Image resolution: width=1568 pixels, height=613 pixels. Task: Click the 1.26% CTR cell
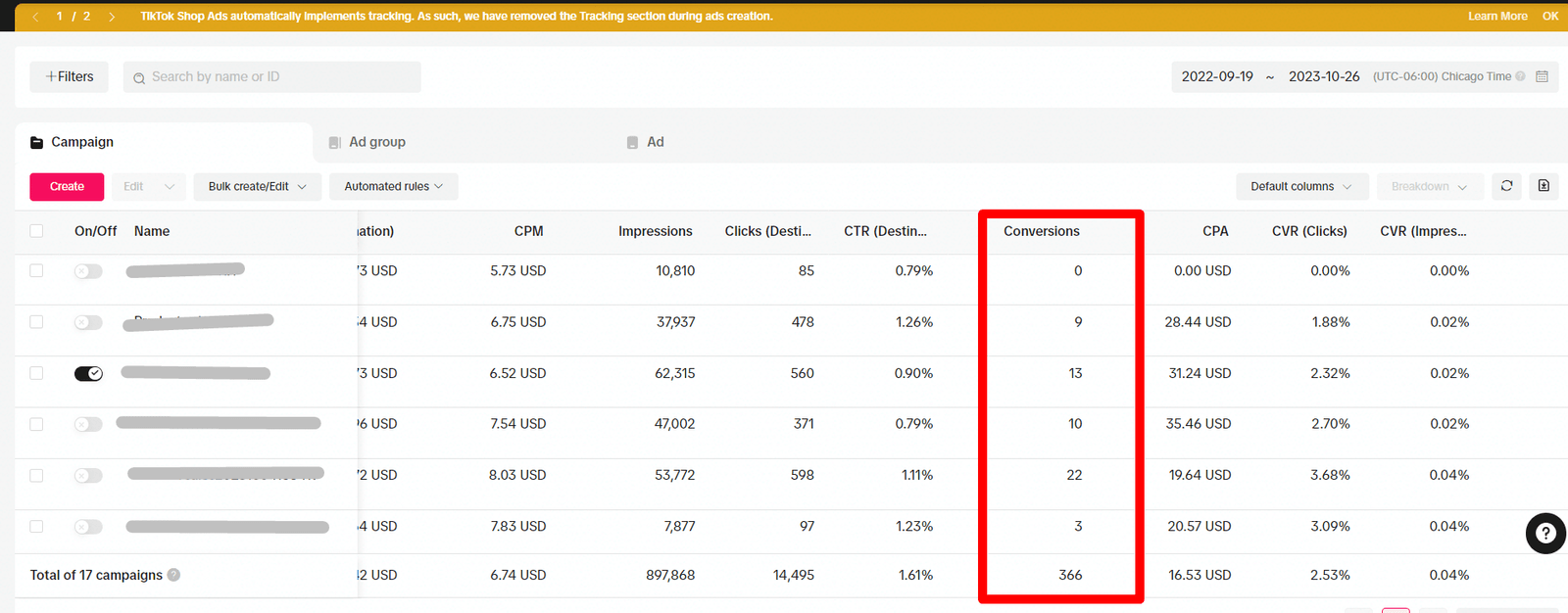point(914,322)
